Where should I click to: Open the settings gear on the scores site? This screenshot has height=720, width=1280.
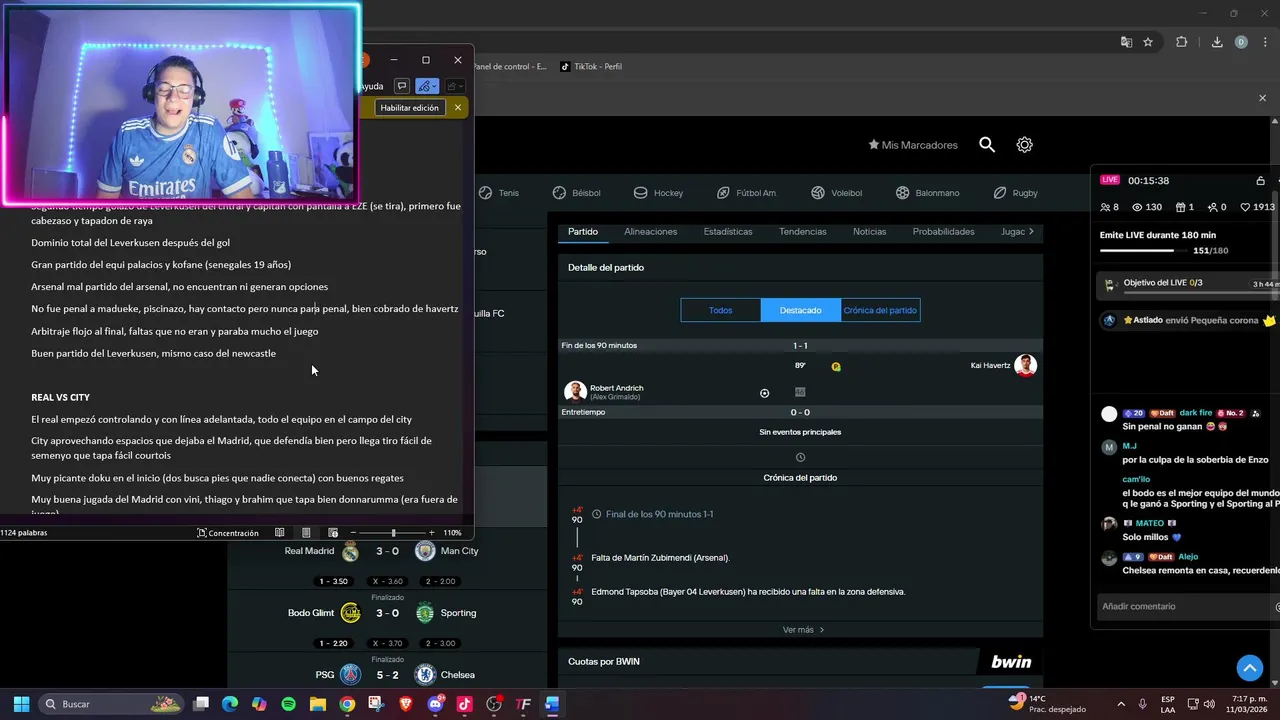1024,145
